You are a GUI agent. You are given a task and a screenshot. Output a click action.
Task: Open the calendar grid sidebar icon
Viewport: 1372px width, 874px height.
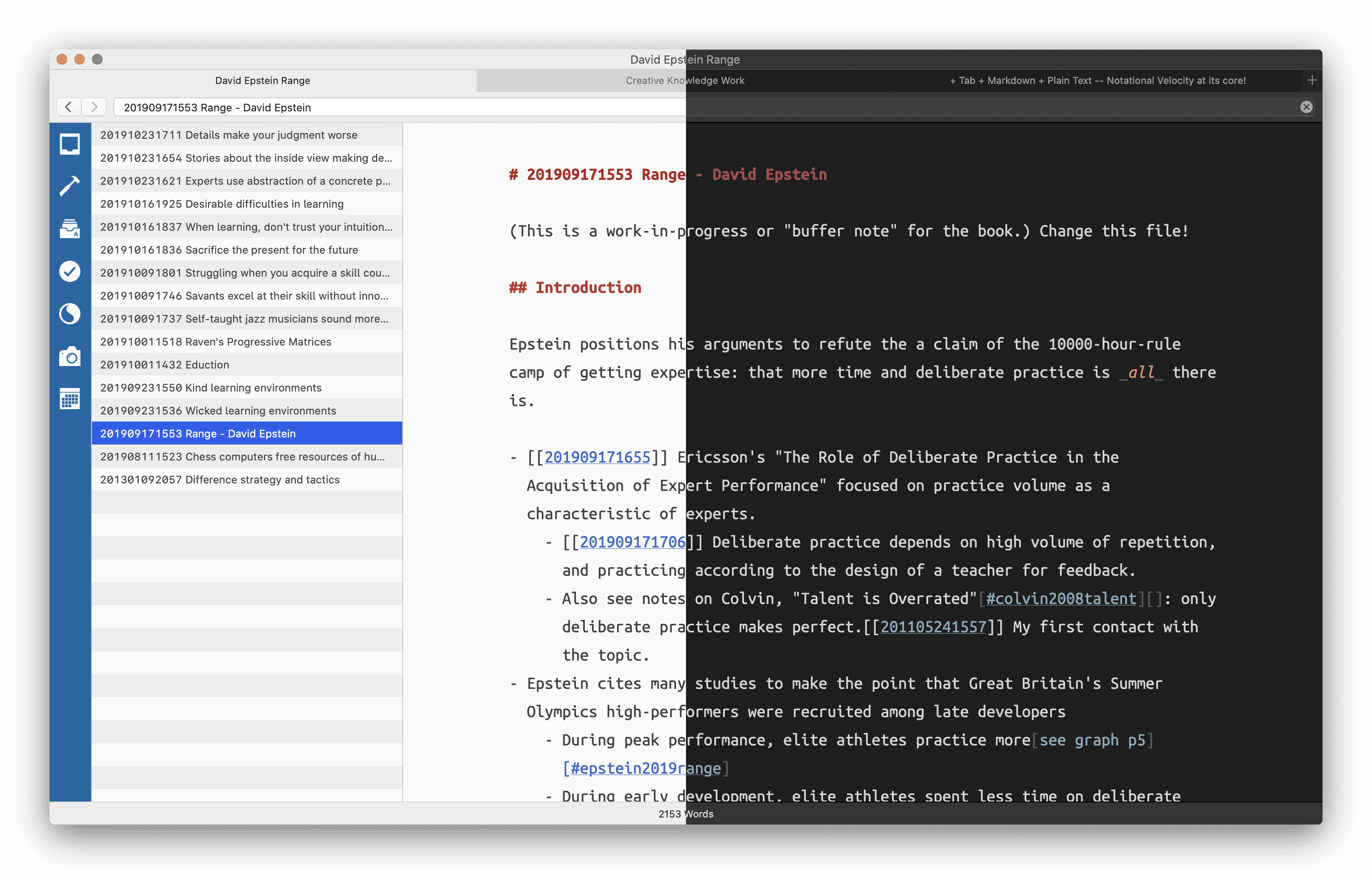click(x=69, y=398)
